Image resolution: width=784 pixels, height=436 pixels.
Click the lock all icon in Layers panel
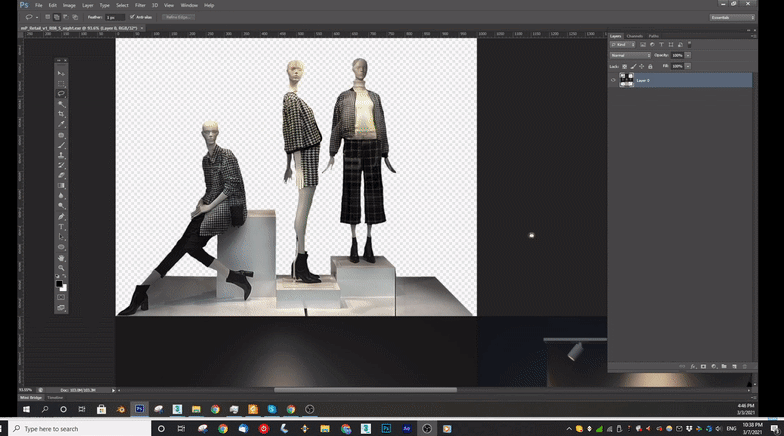[650, 66]
